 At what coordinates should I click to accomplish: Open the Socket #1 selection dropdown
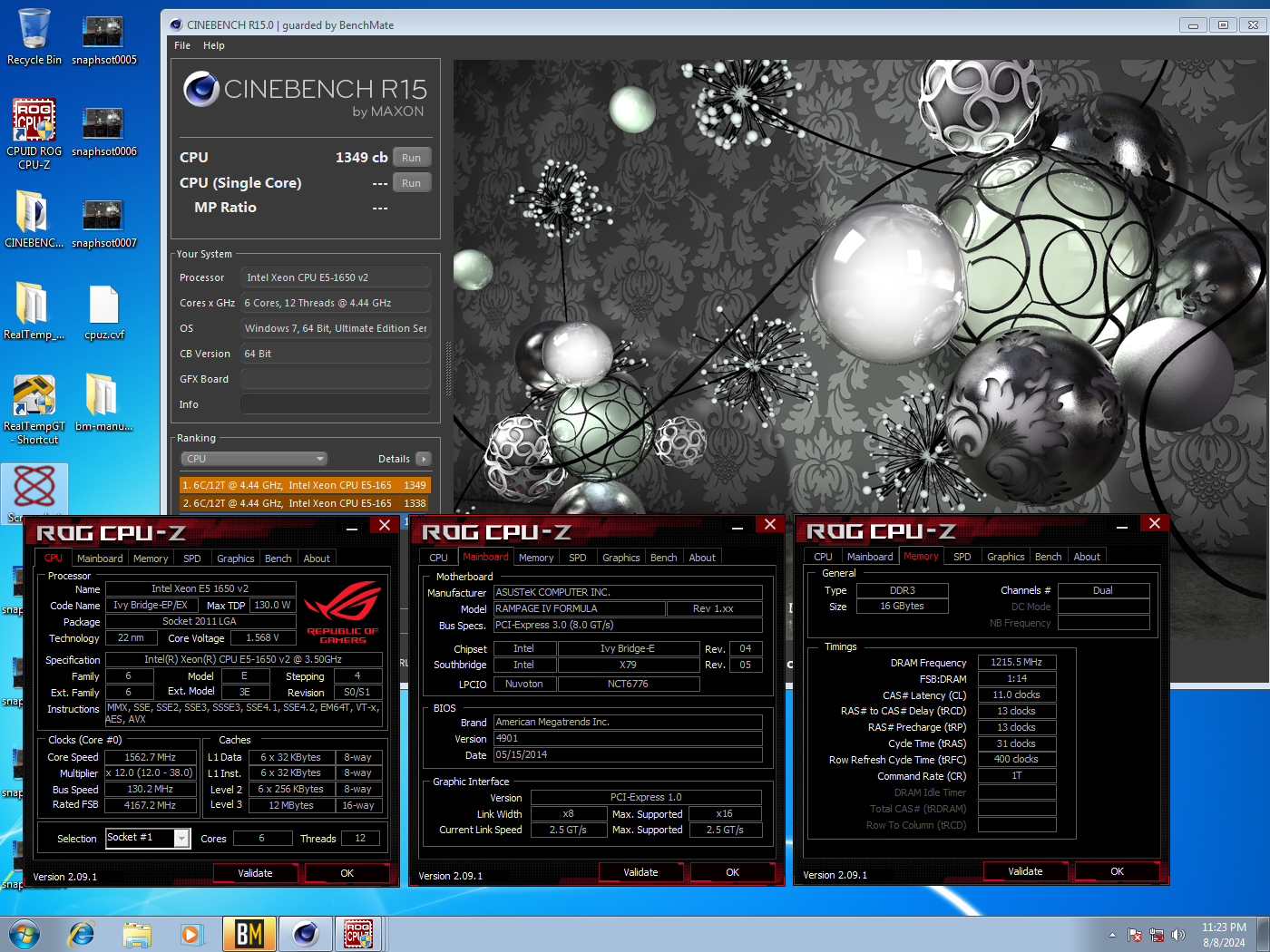pos(147,838)
